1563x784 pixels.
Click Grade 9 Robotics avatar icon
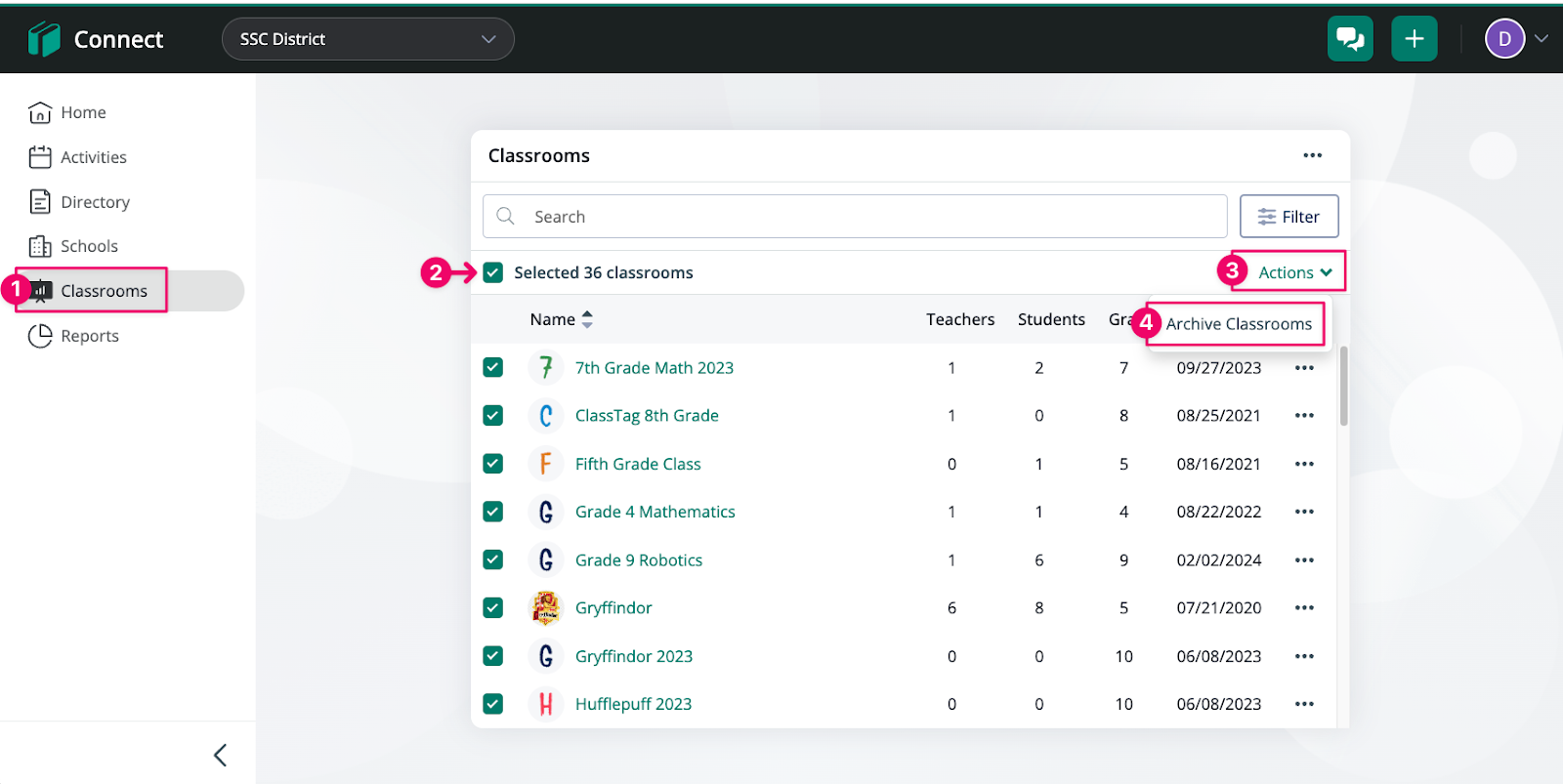[546, 559]
